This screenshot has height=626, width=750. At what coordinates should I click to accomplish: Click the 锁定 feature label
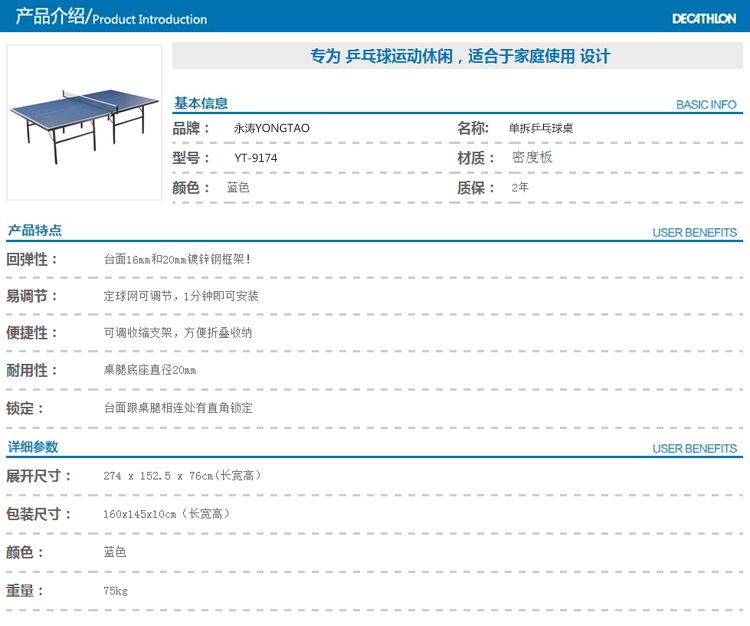24,408
